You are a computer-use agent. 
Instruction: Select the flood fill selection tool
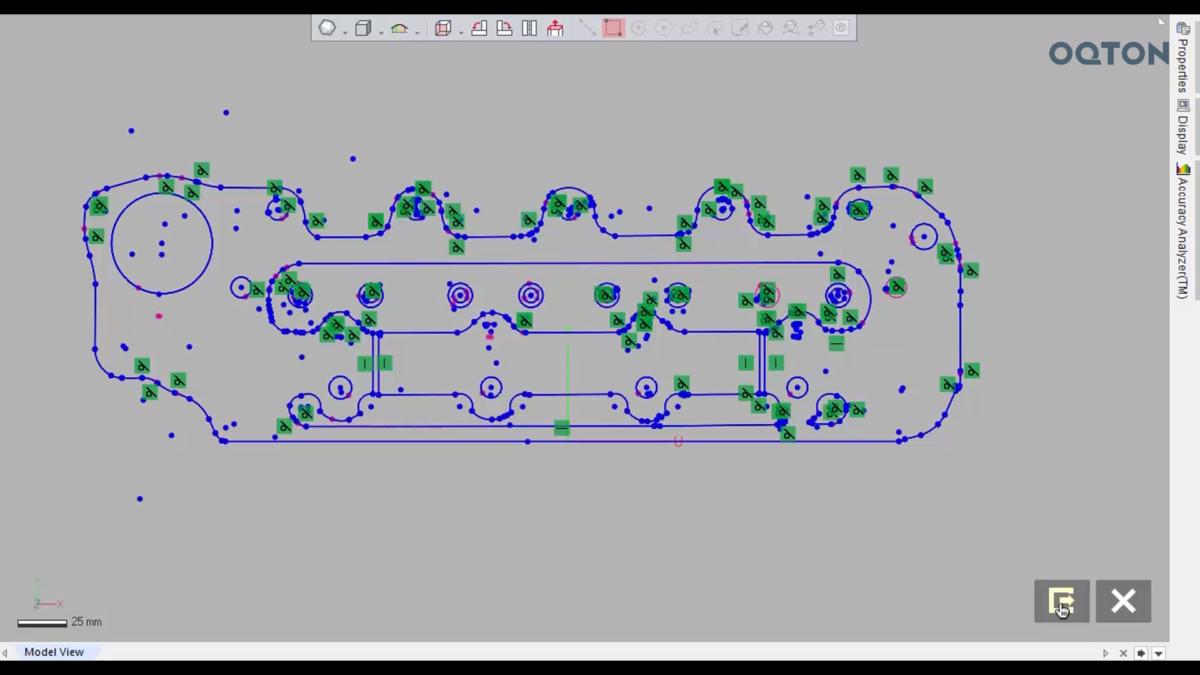point(765,28)
